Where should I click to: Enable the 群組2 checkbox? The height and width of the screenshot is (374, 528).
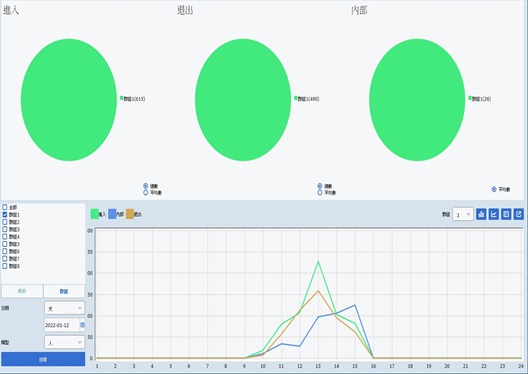5,222
